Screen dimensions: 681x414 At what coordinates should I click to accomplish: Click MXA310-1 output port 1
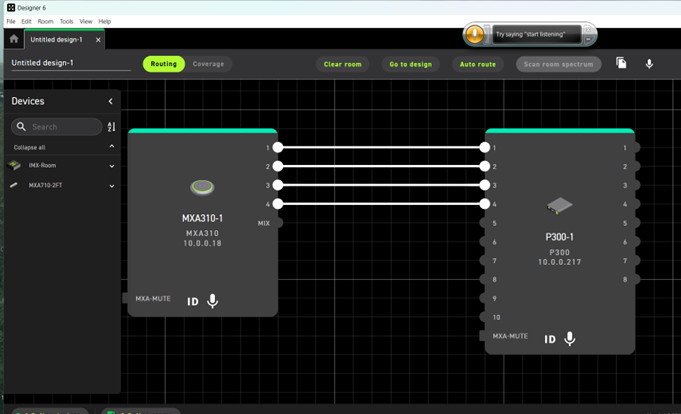point(278,148)
